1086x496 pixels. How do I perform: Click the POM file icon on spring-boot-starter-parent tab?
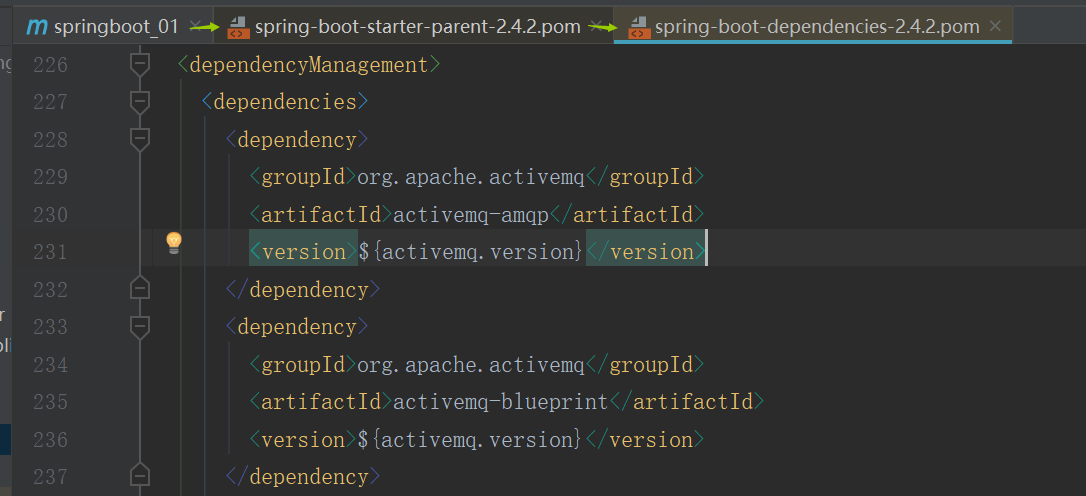238,28
